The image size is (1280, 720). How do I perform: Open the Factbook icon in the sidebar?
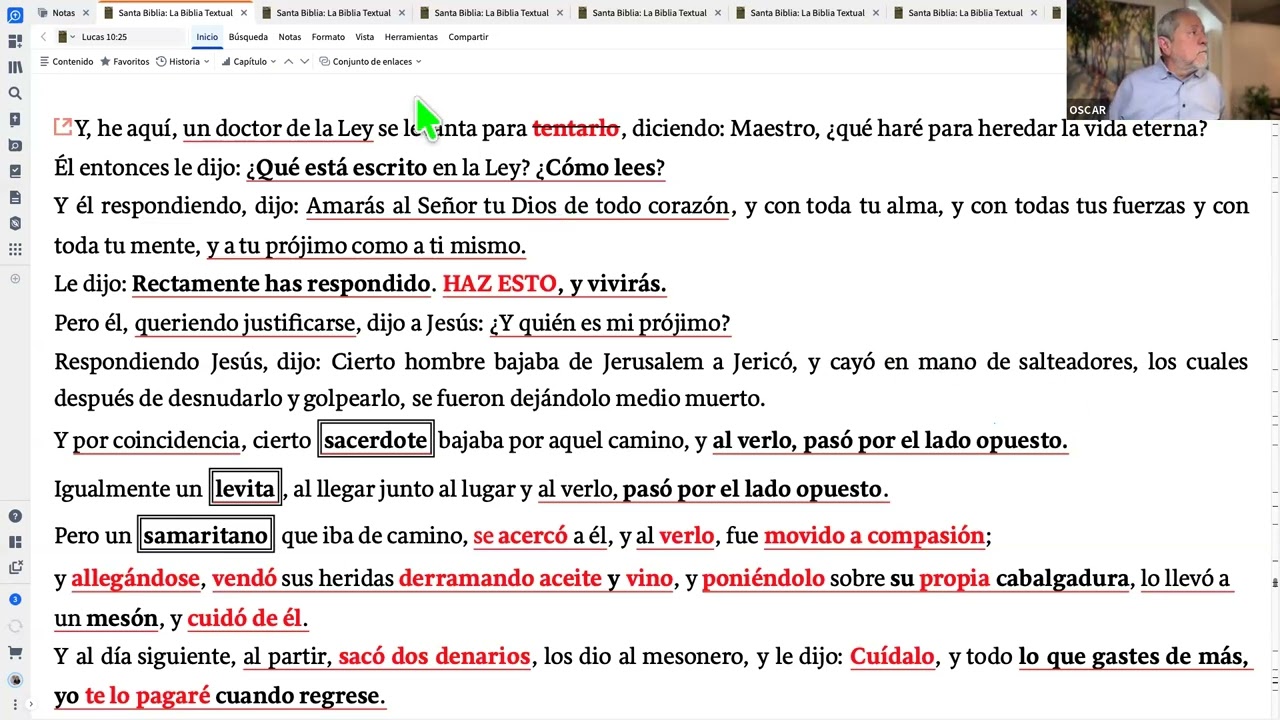15,119
